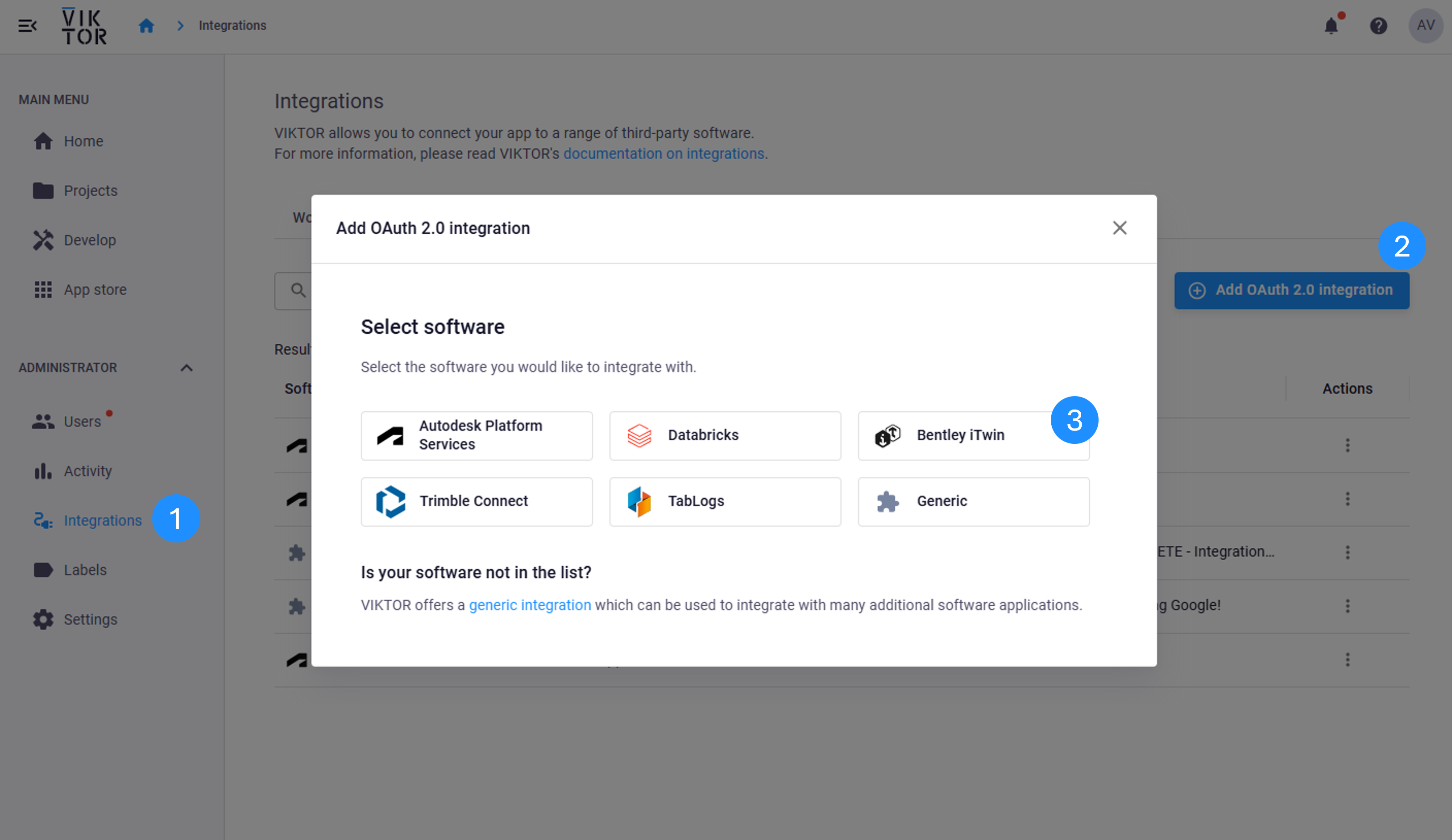This screenshot has width=1452, height=840.
Task: Collapse the sidebar with the hamburger icon
Action: 27,26
